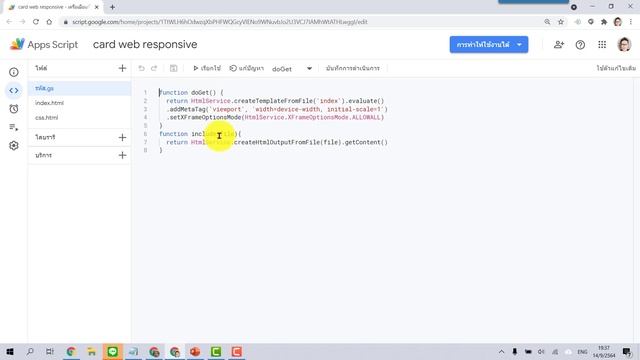Screen dimensions: 640x360
Task: Add a service with plus icon
Action: coord(122,155)
